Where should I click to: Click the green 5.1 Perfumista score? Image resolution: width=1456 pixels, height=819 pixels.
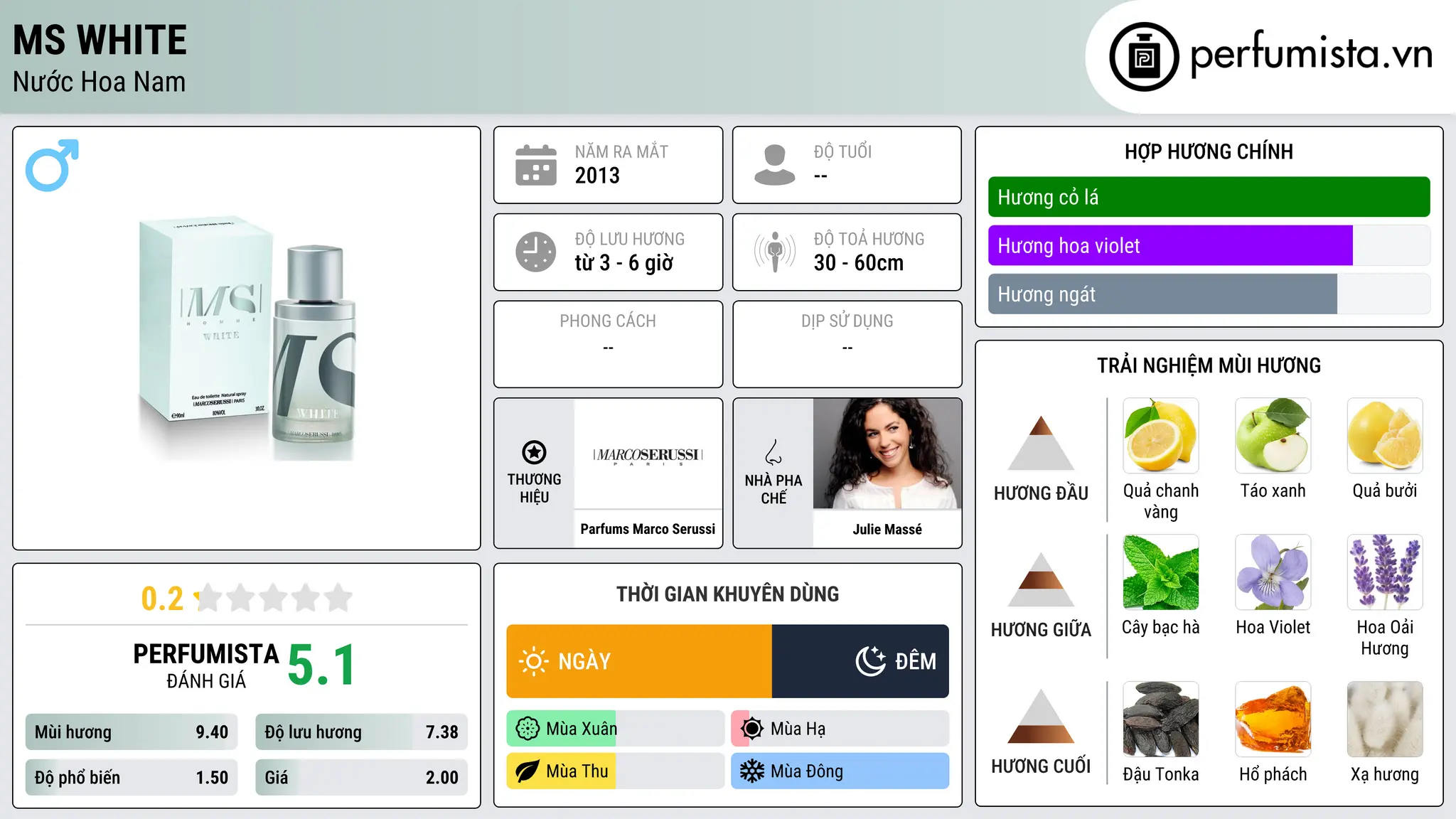(321, 665)
